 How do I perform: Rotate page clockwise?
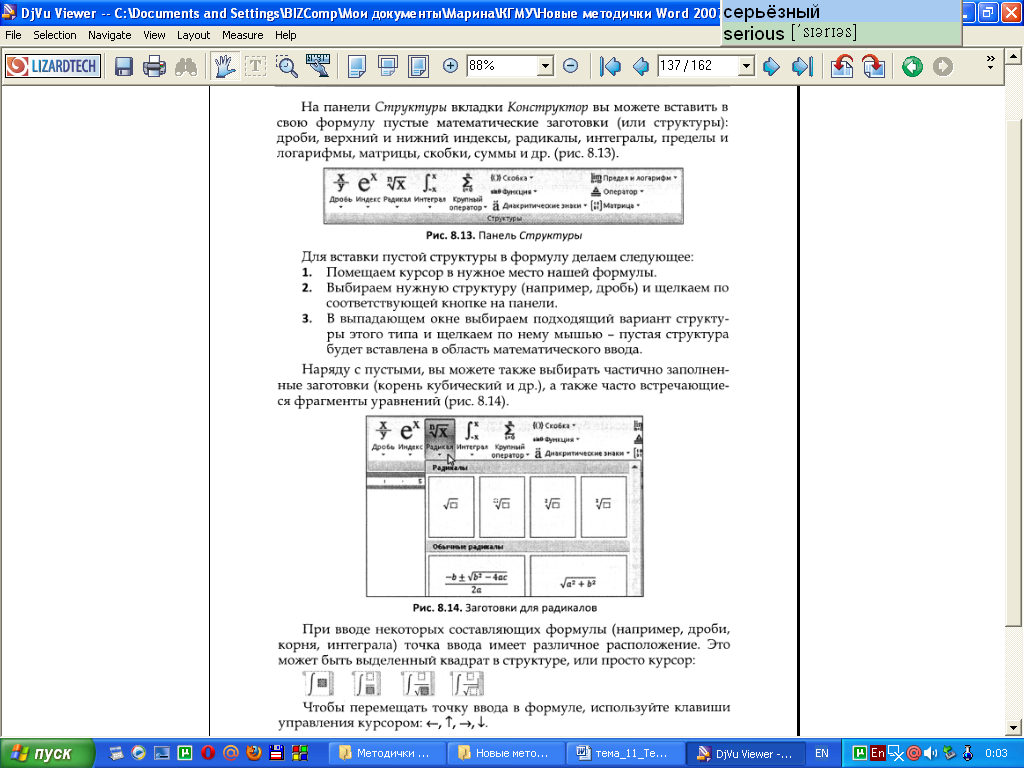873,66
